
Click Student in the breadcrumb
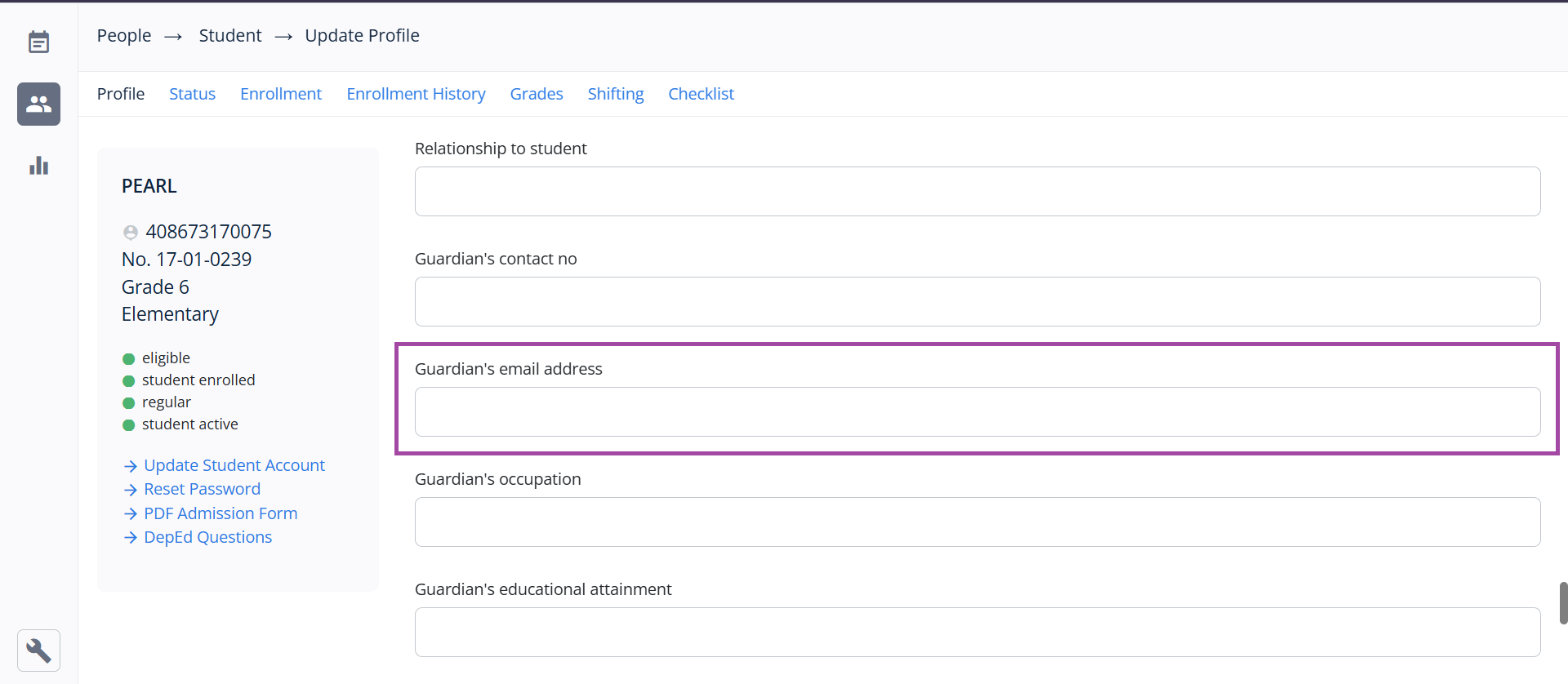pyautogui.click(x=230, y=36)
